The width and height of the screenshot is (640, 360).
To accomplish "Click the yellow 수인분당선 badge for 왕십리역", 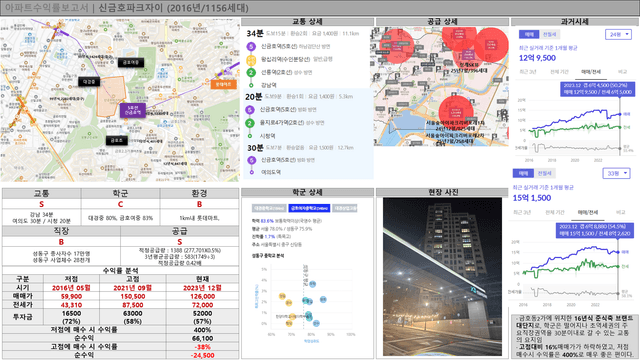I will tap(251, 60).
